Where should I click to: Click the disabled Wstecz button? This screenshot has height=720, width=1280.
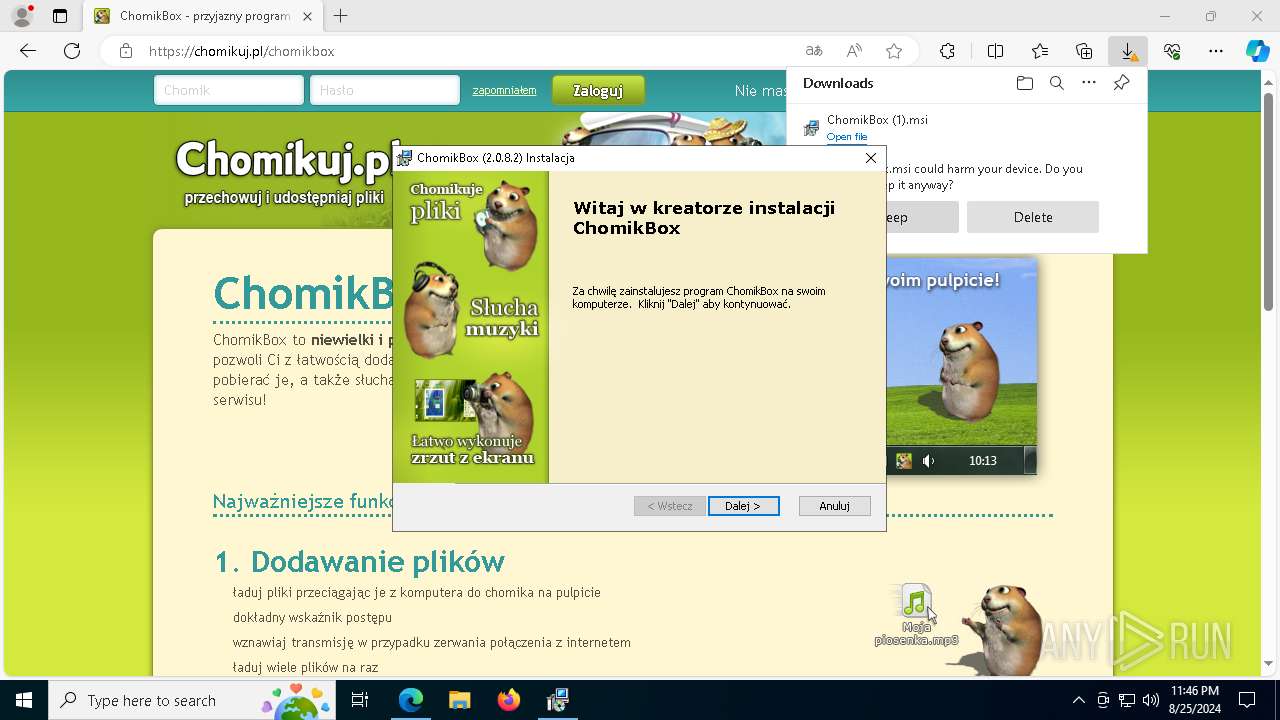coord(670,506)
